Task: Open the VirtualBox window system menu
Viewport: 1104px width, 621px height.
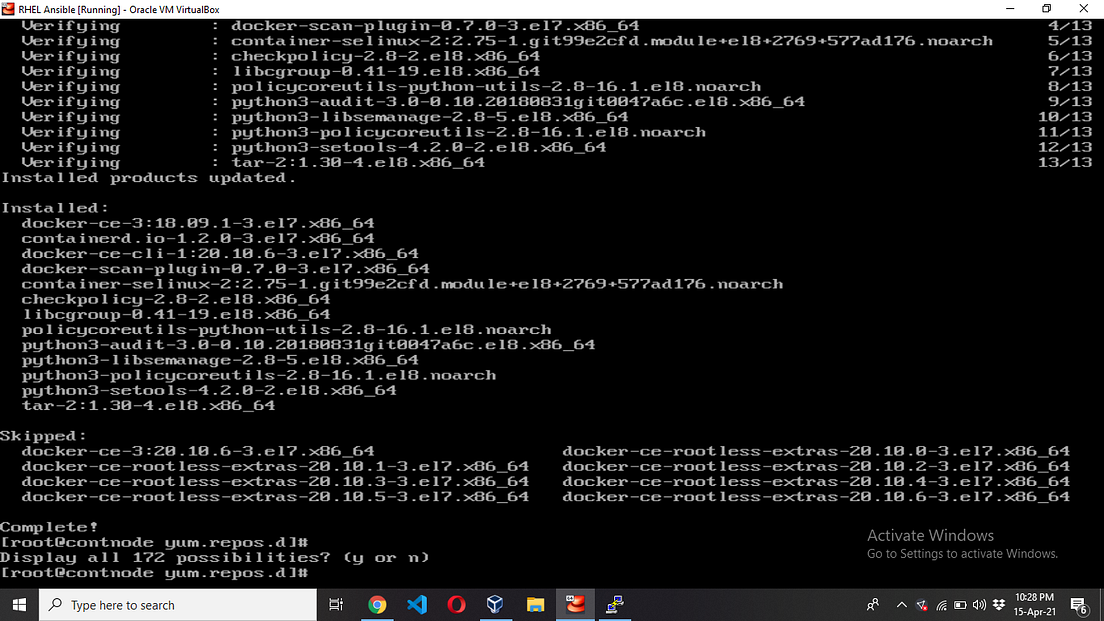Action: [8, 8]
